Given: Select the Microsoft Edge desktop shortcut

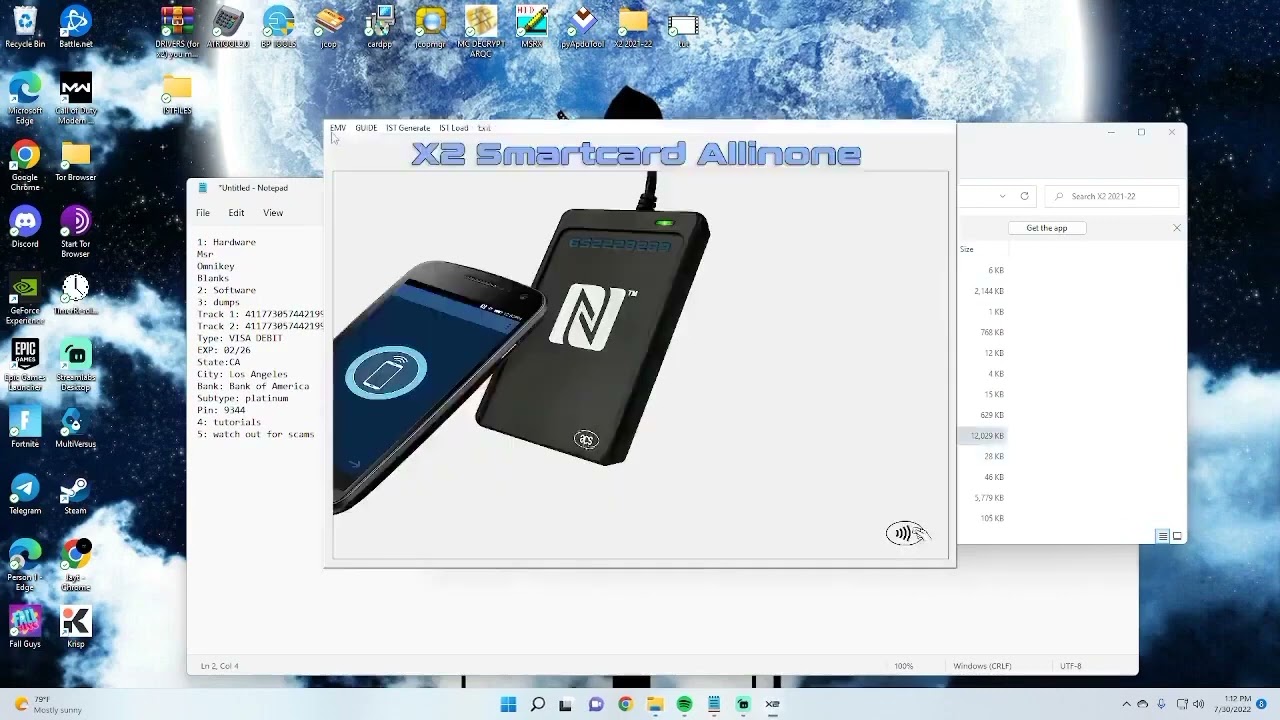Looking at the screenshot, I should point(25,98).
